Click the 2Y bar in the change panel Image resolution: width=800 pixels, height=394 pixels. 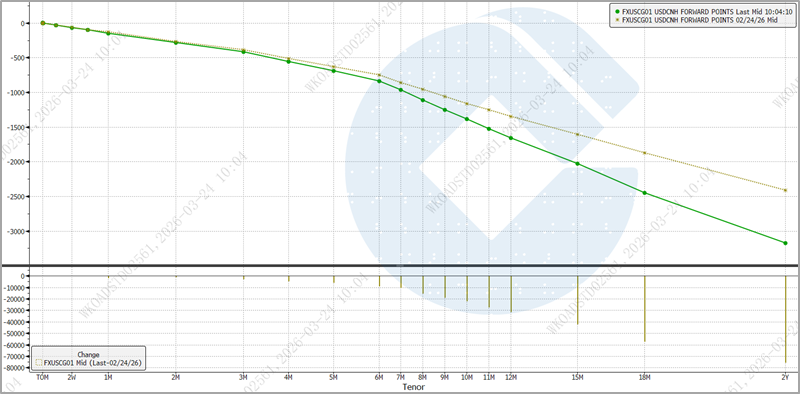786,319
